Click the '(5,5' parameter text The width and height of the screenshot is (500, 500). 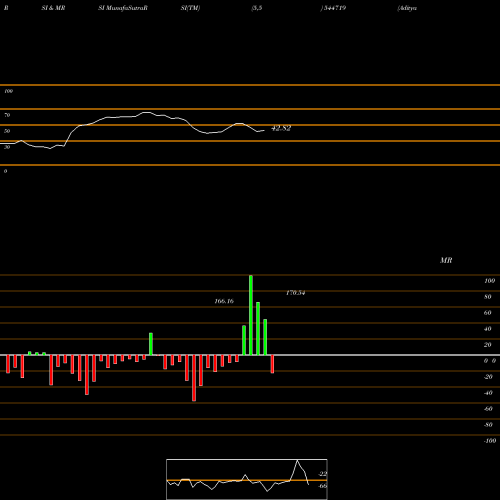[x=257, y=8]
